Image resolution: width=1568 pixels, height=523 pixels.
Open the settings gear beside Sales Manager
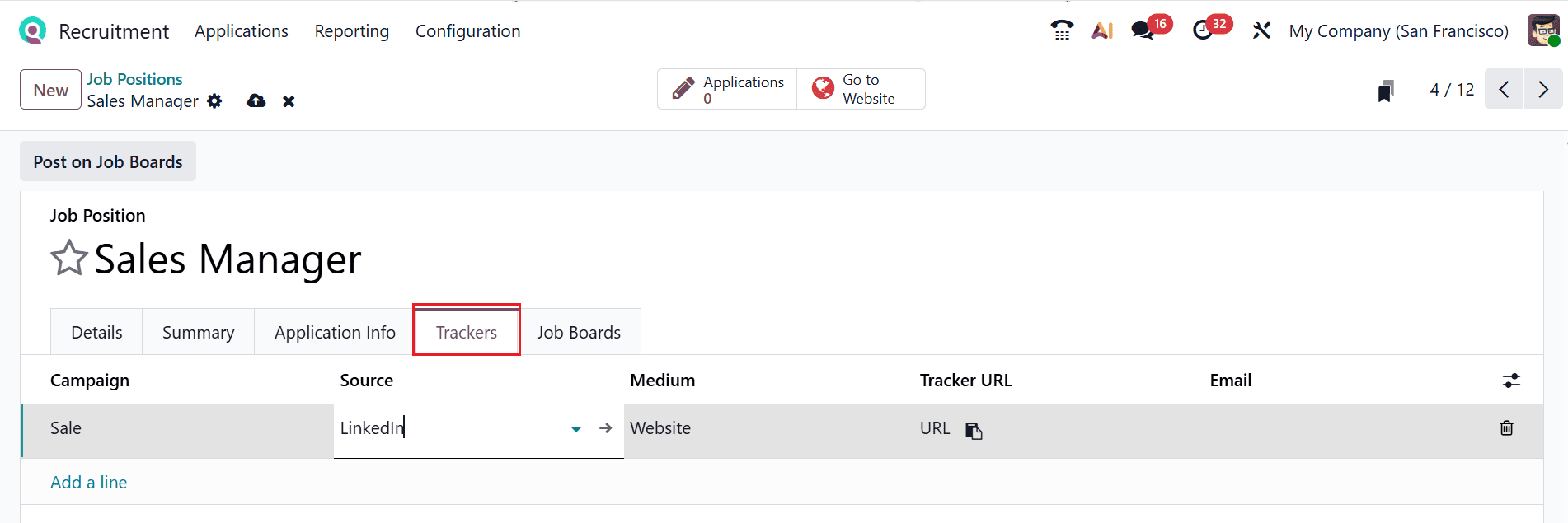click(x=214, y=100)
